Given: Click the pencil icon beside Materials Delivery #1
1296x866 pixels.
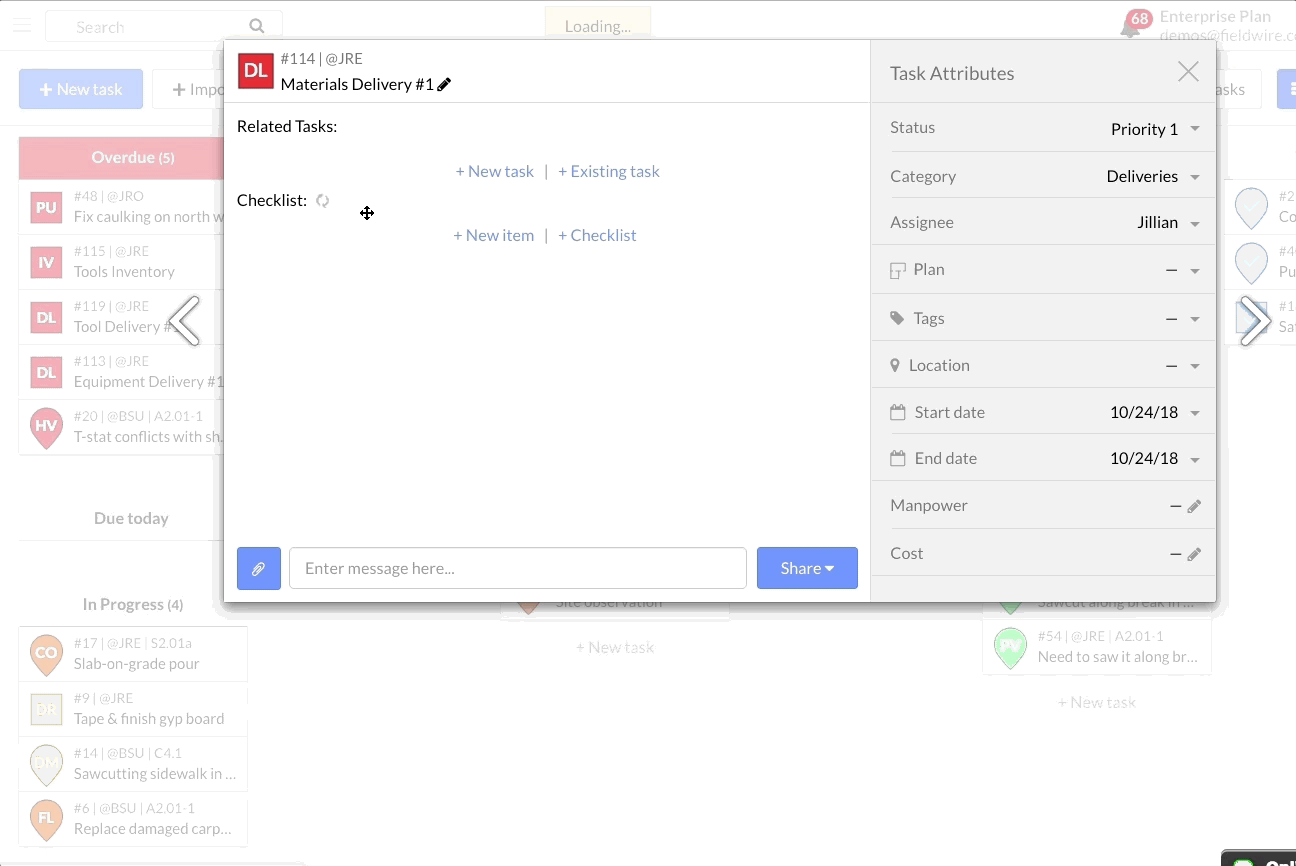Looking at the screenshot, I should 444,85.
